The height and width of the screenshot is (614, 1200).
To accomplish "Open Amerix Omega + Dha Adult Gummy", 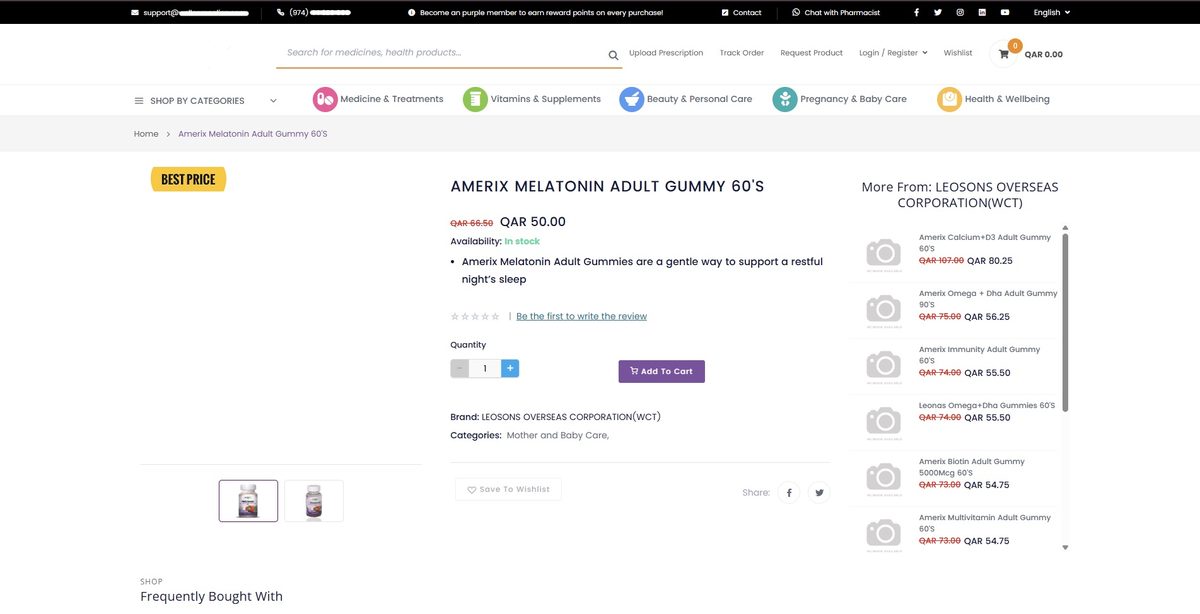I will click(x=988, y=298).
